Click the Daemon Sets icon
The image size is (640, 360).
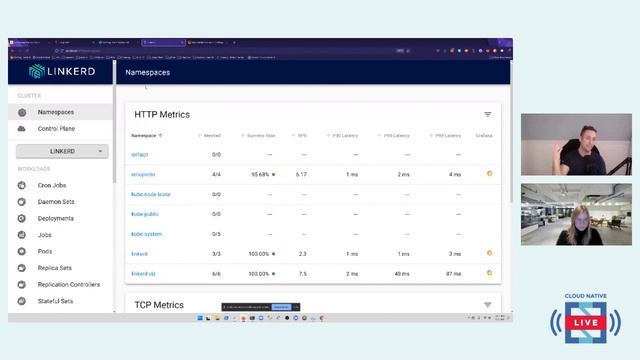22,202
